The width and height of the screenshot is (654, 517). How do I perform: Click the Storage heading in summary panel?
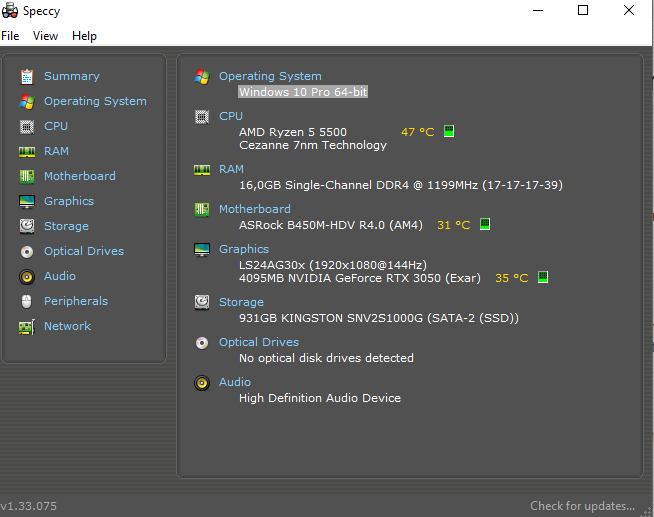241,302
